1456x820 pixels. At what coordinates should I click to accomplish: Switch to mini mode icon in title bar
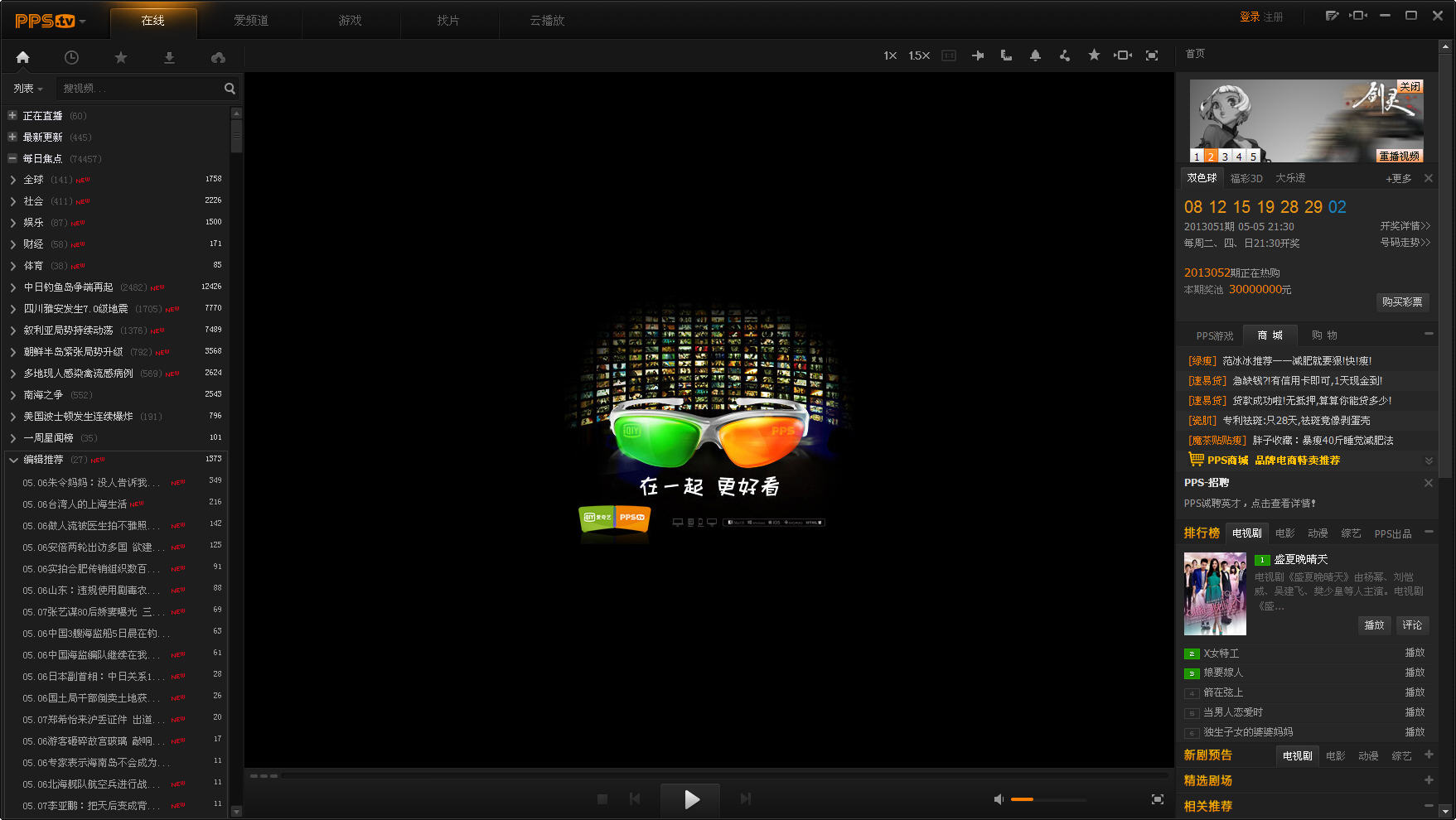pos(1358,16)
